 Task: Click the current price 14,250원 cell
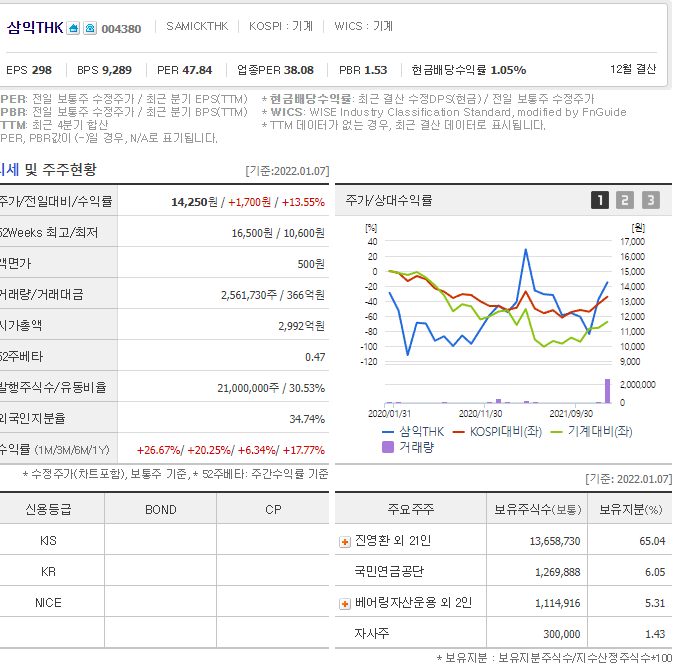[194, 202]
